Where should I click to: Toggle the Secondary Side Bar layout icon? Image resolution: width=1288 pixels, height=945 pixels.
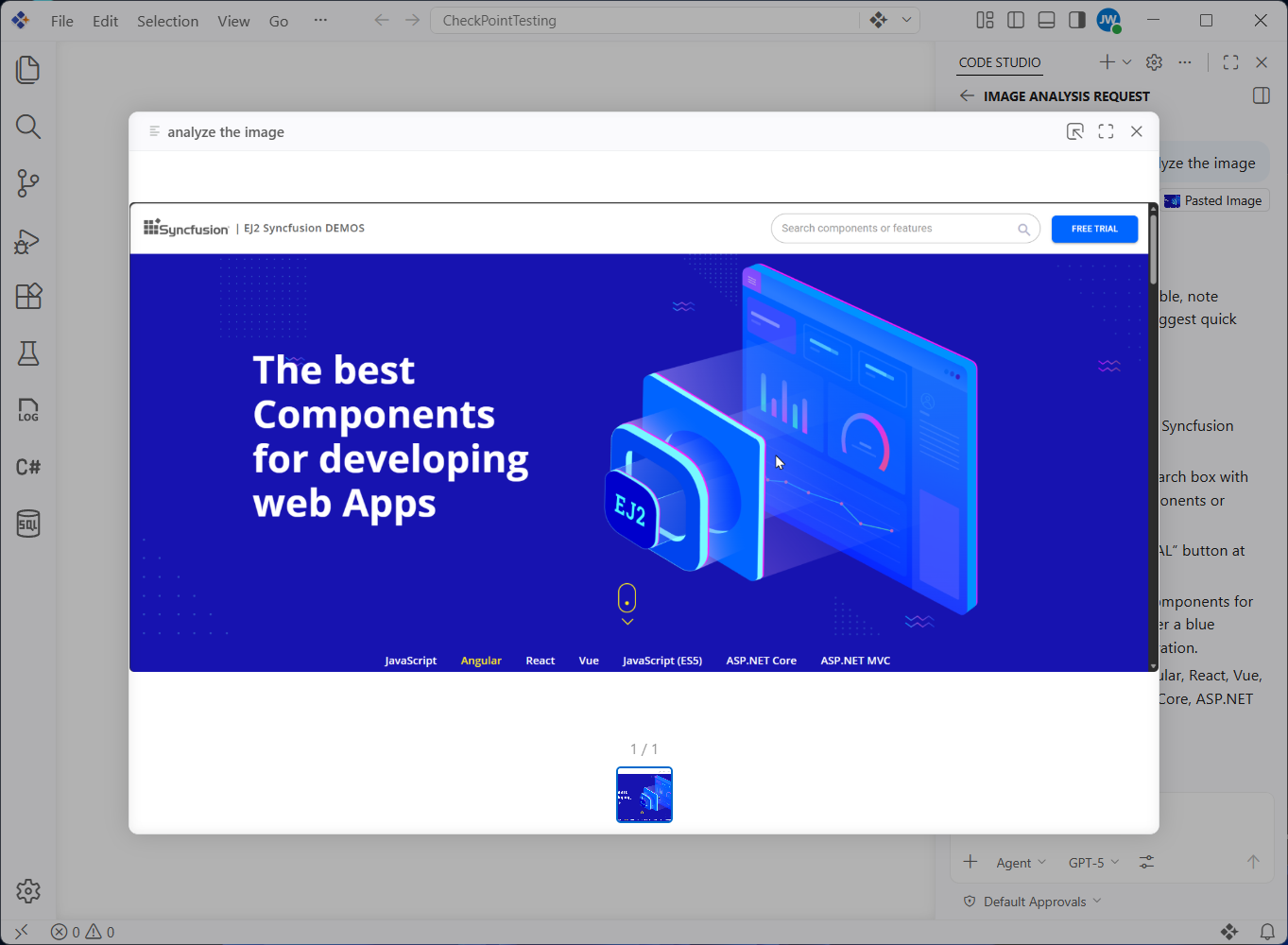(x=1076, y=20)
